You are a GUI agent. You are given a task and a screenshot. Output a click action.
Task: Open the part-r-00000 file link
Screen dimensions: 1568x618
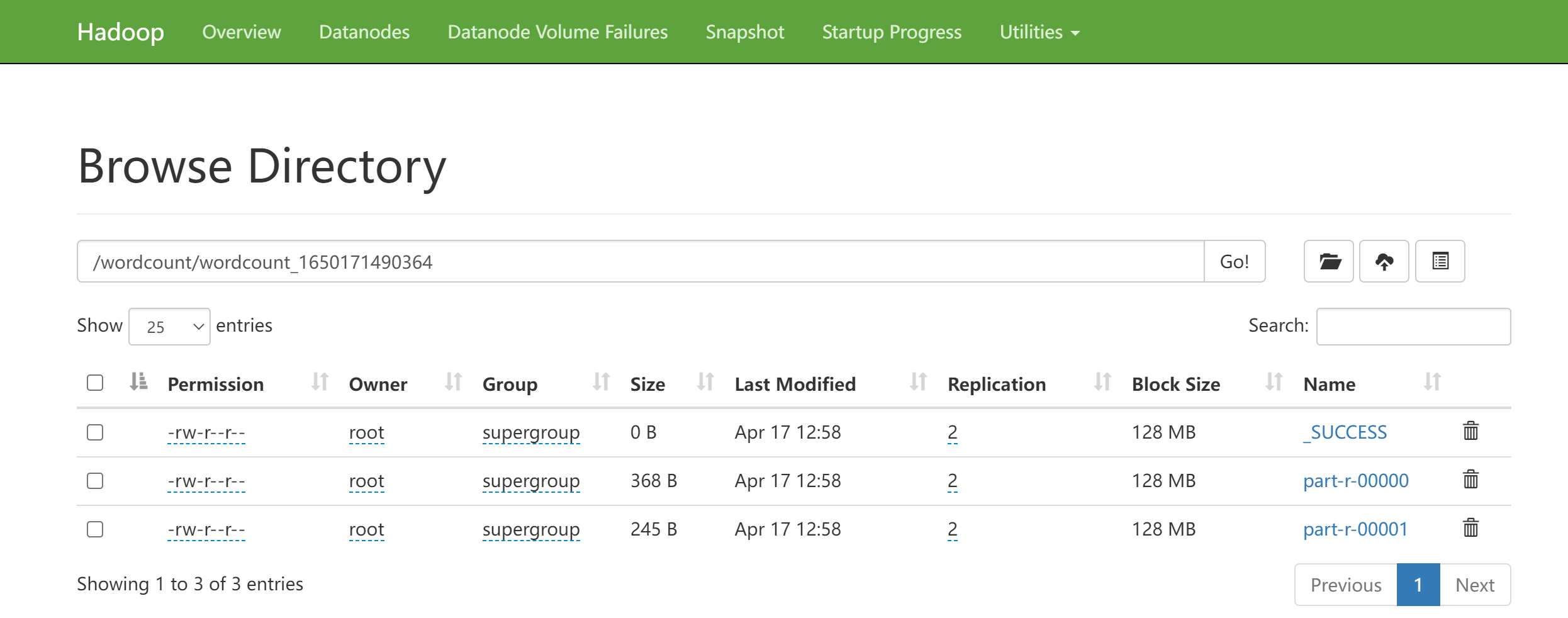(1355, 481)
